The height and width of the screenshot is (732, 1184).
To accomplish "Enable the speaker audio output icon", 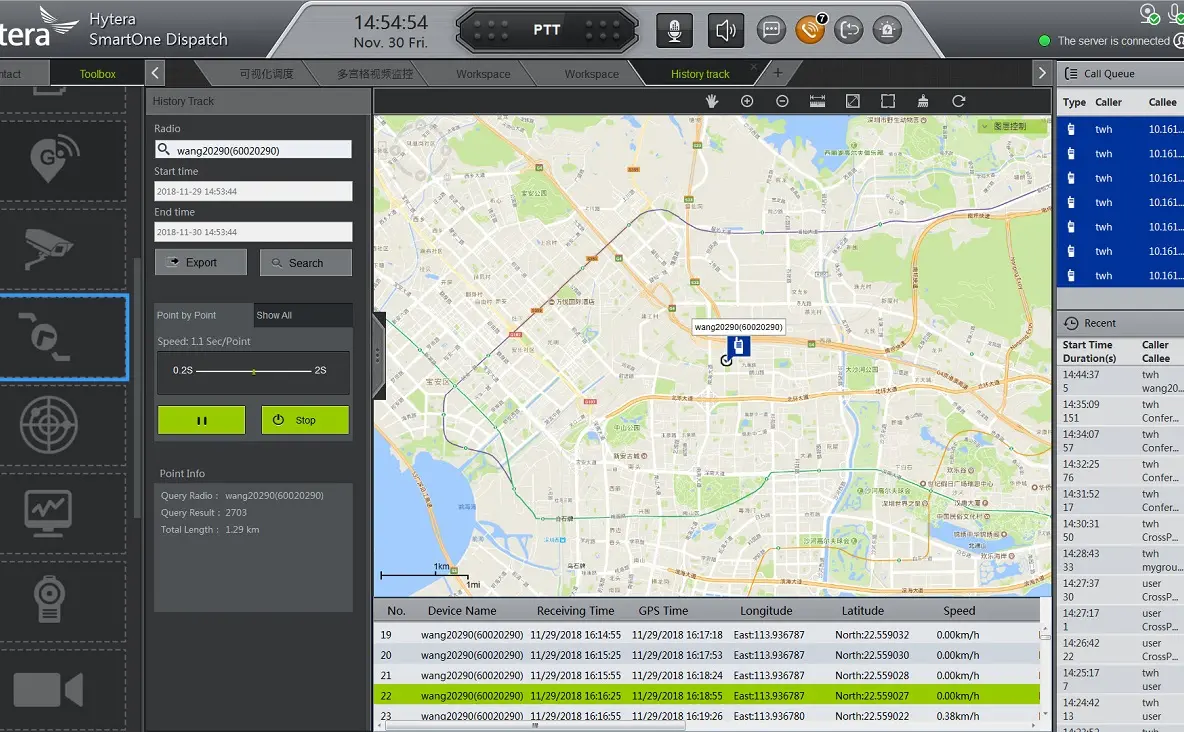I will (x=725, y=30).
